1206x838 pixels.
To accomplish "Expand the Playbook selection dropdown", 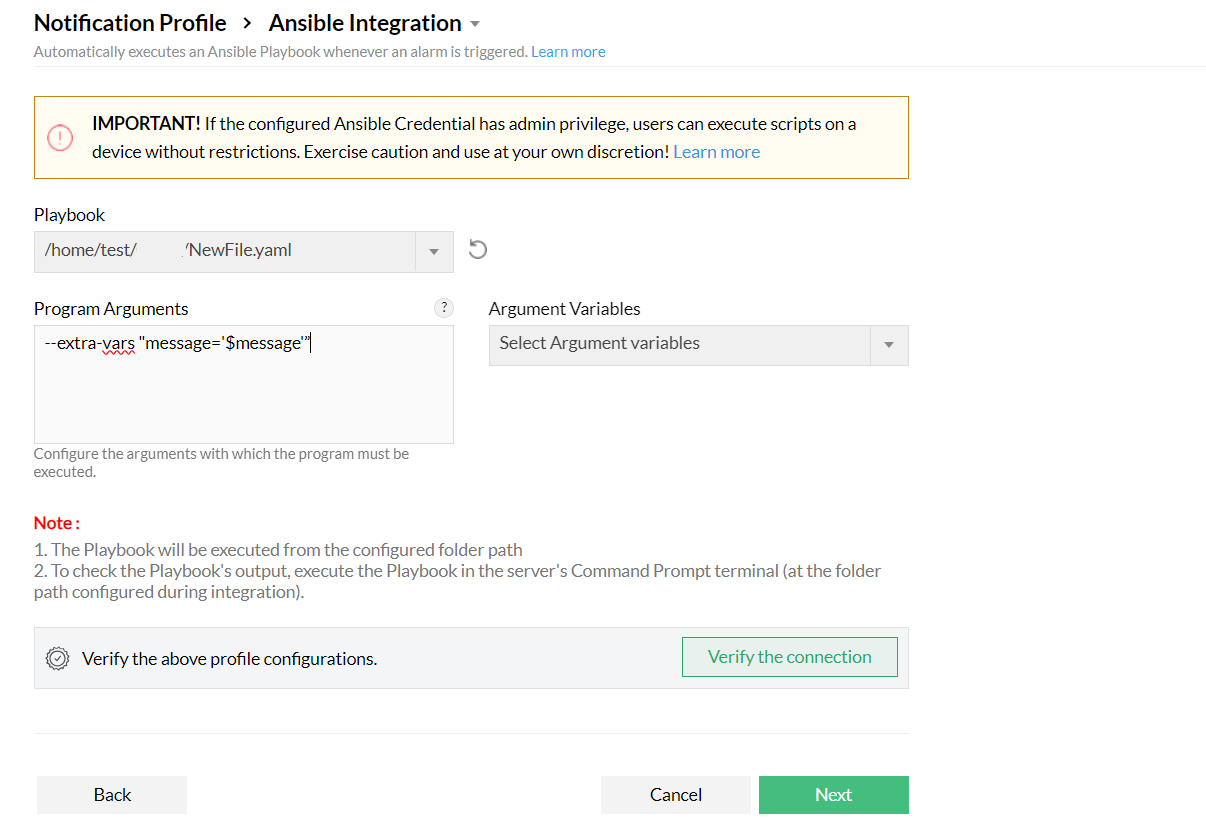I will tap(434, 251).
